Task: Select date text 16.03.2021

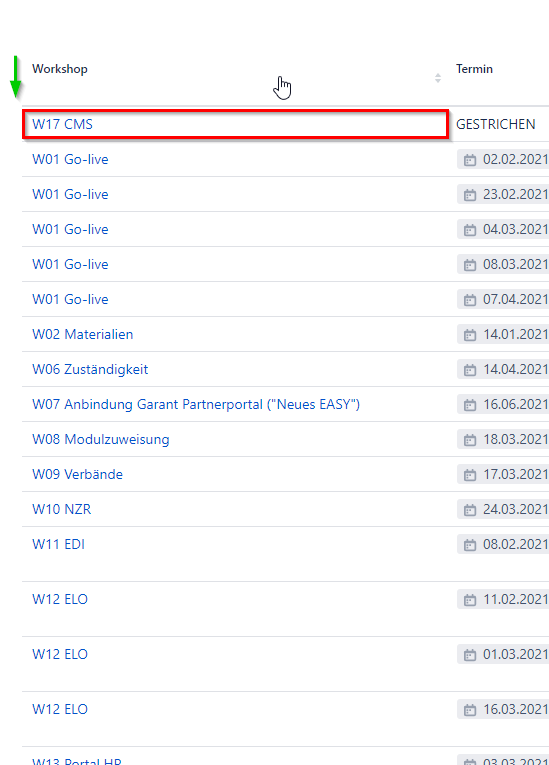Action: 516,709
